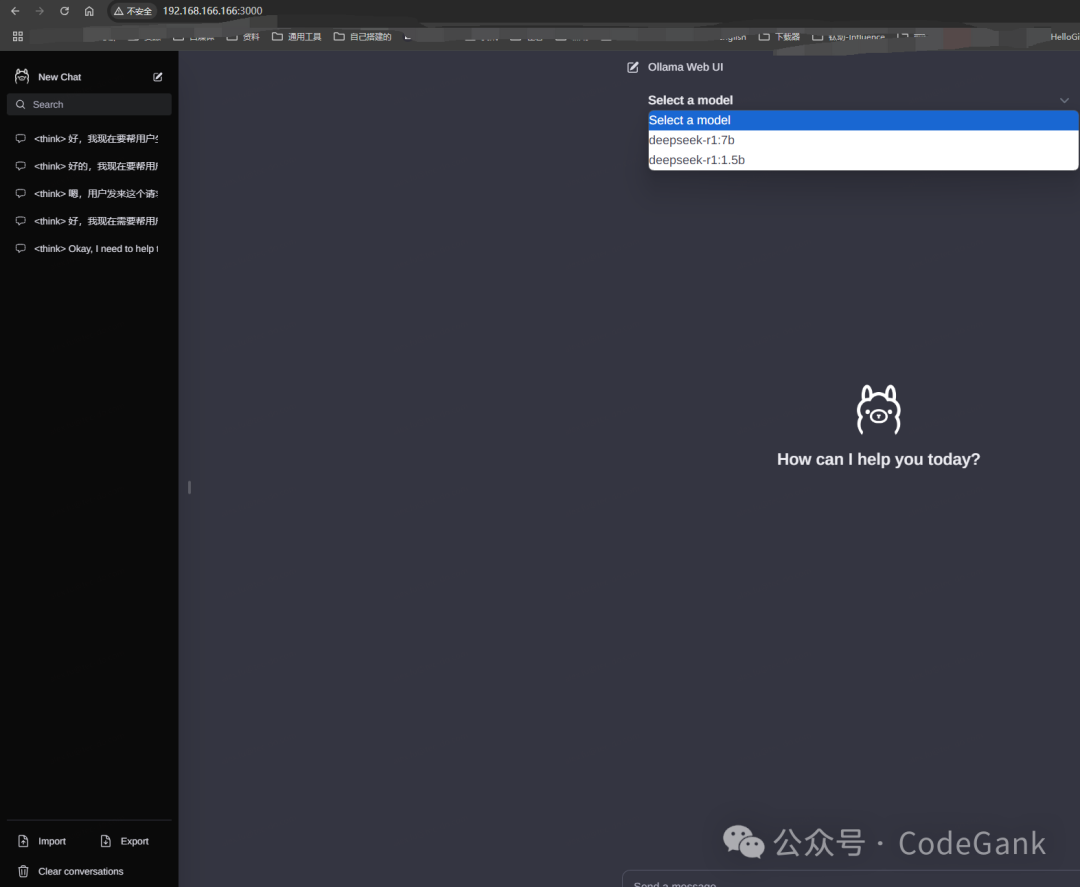Show site info via the 不安全 warning
This screenshot has height=887, width=1080.
[x=133, y=11]
